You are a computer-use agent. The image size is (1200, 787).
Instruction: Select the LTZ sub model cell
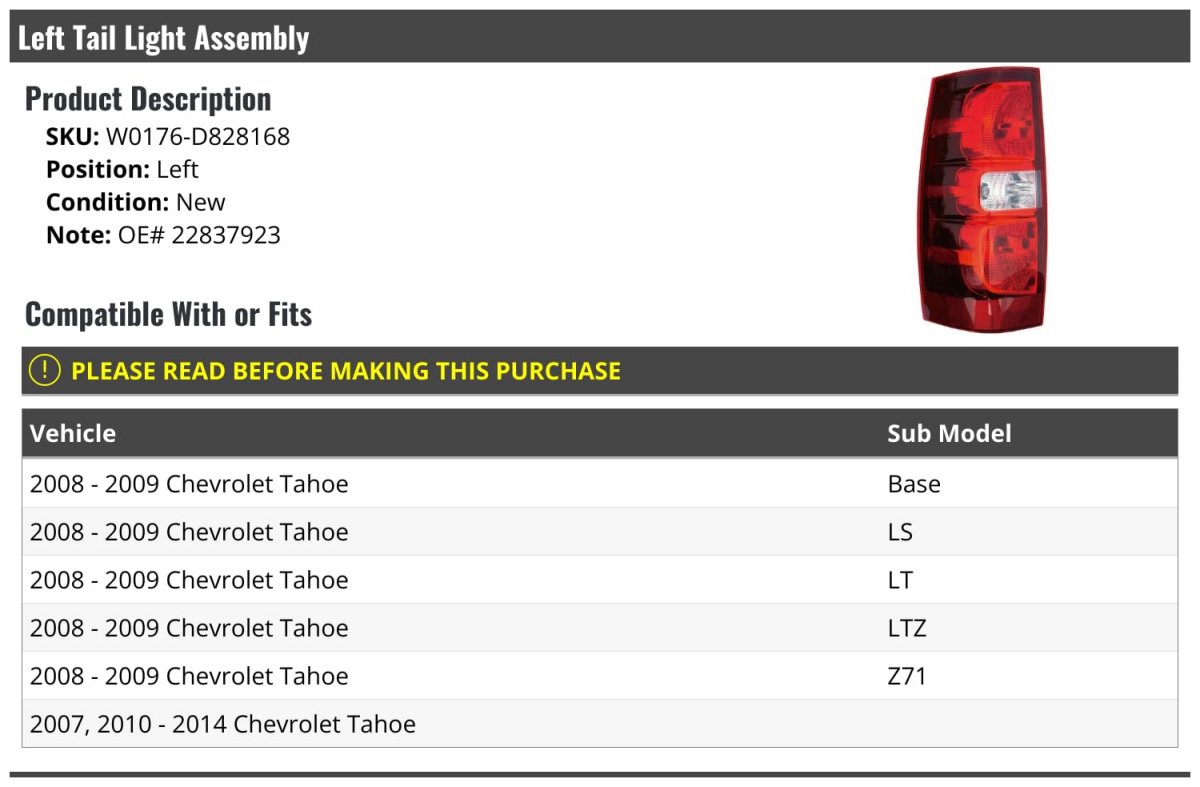point(907,628)
